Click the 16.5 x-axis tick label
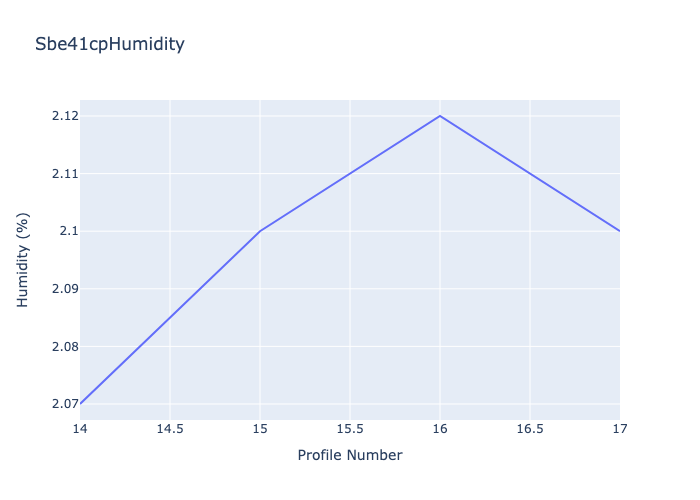 click(530, 429)
